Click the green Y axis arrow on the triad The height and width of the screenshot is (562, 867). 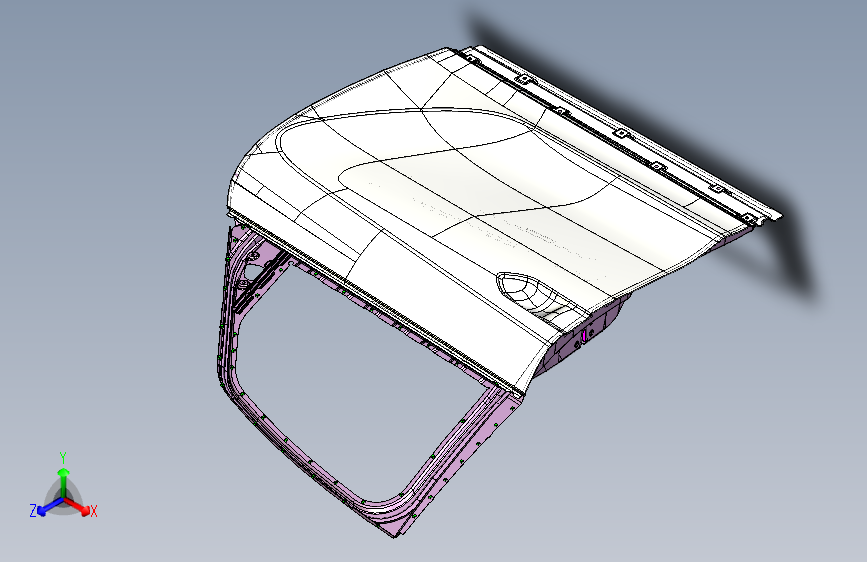(x=64, y=482)
